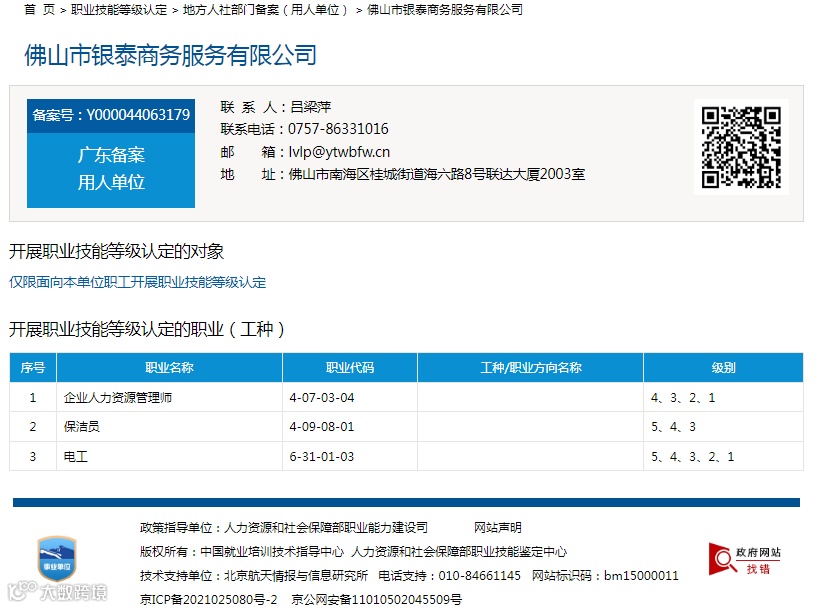Image resolution: width=819 pixels, height=608 pixels.
Task: Open 京ICP备2021025080号-2 link
Action: coord(208,600)
